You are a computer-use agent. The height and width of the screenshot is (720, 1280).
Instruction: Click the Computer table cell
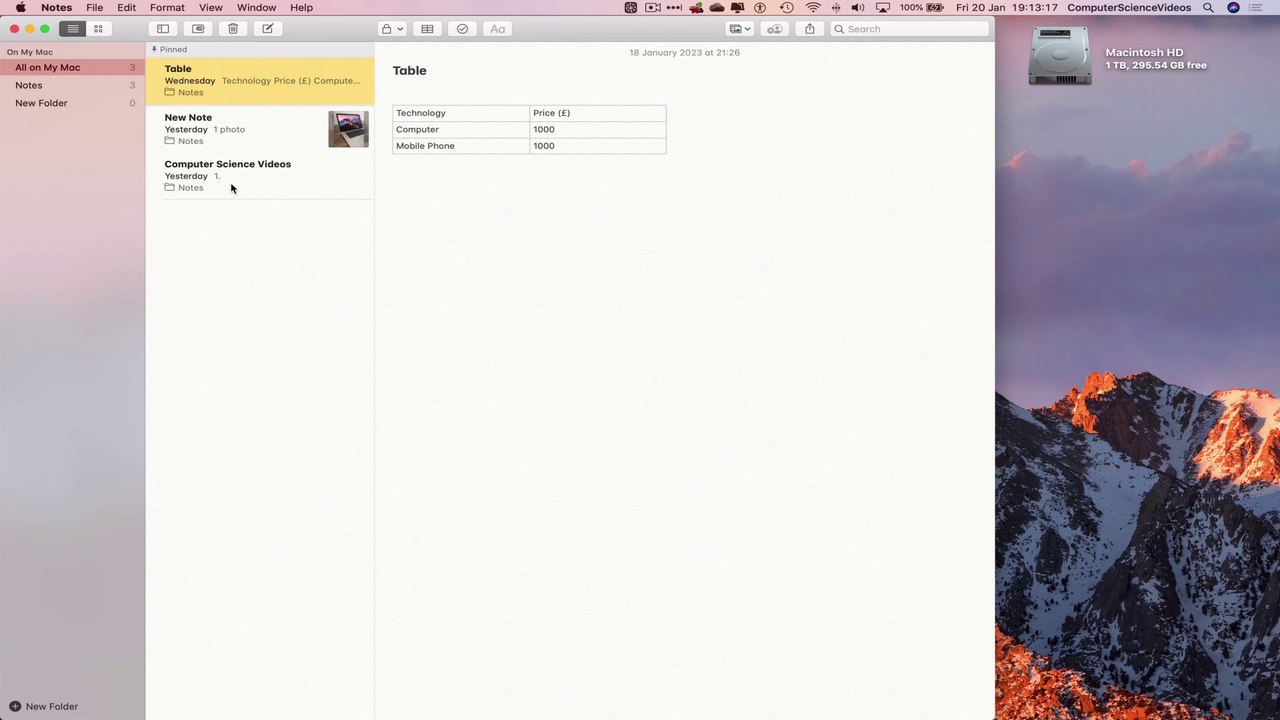(461, 129)
